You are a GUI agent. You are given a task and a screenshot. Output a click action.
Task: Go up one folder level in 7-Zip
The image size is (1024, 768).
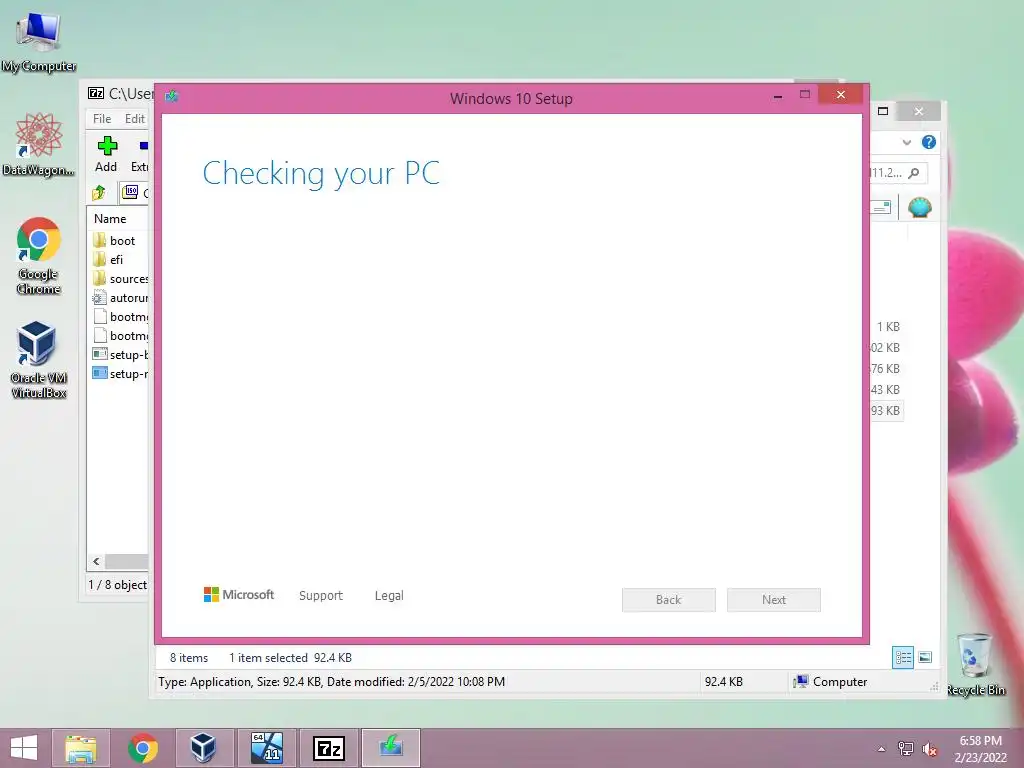99,193
